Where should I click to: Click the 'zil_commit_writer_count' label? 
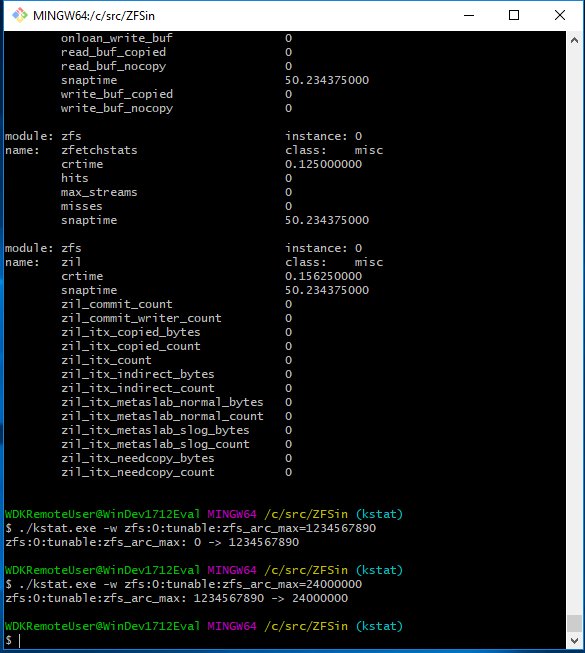141,318
